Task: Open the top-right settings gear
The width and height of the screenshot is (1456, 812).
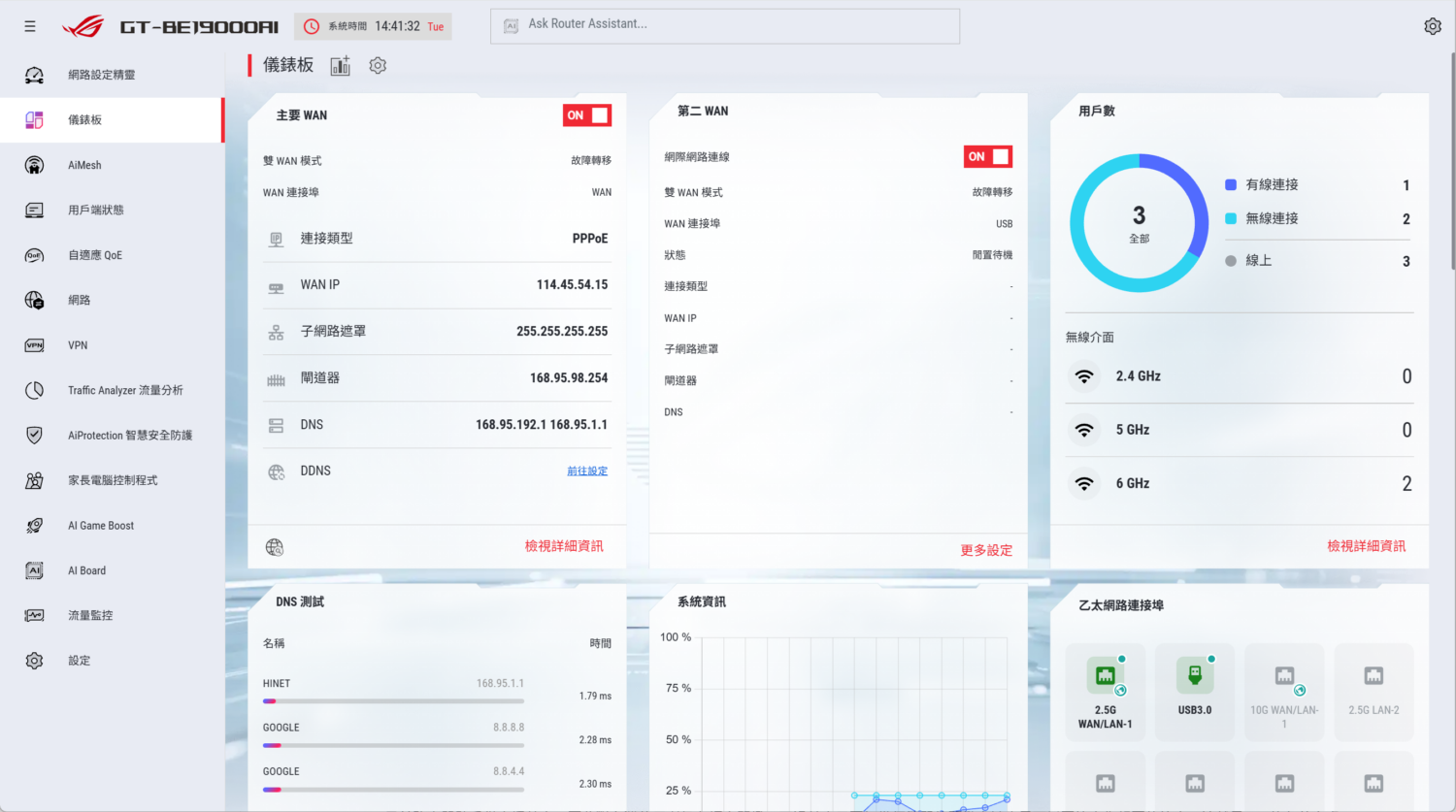Action: tap(1433, 26)
